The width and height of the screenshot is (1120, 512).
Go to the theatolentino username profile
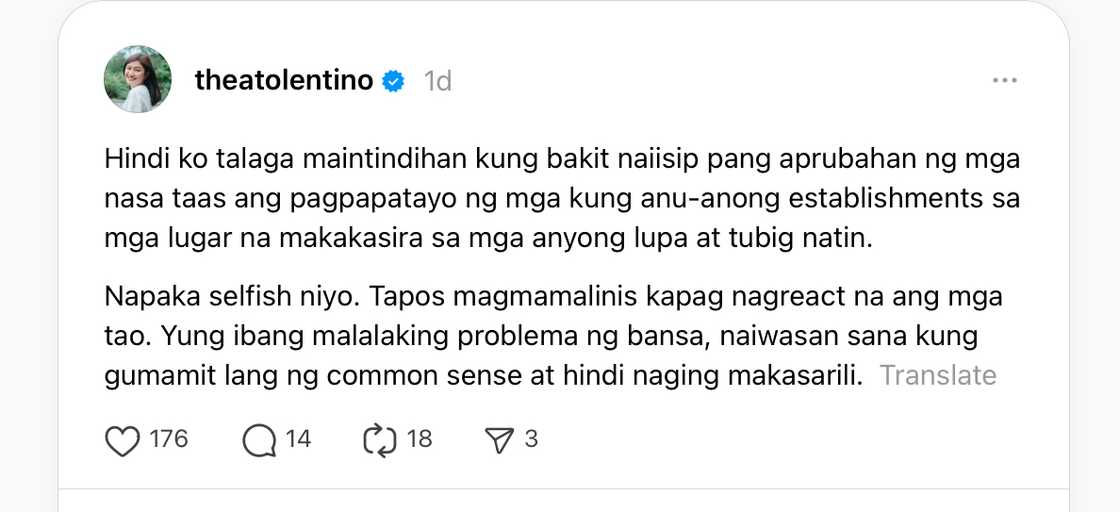(286, 81)
